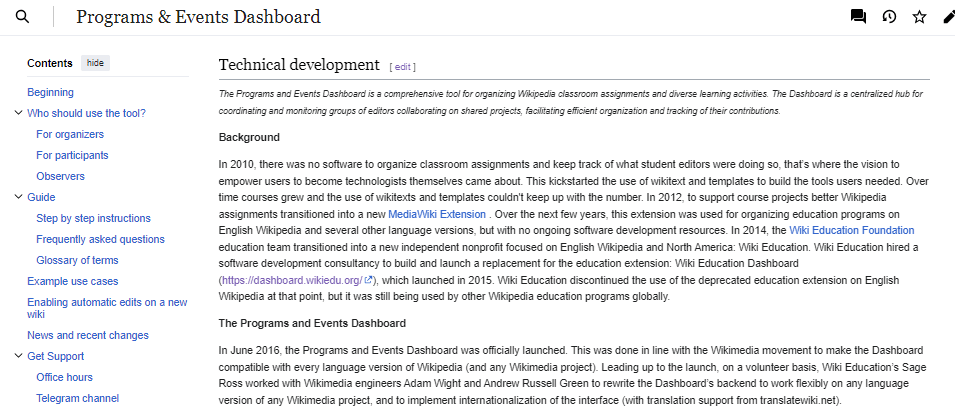This screenshot has width=955, height=413.
Task: Jump to Example use cases
Action: coord(73,281)
